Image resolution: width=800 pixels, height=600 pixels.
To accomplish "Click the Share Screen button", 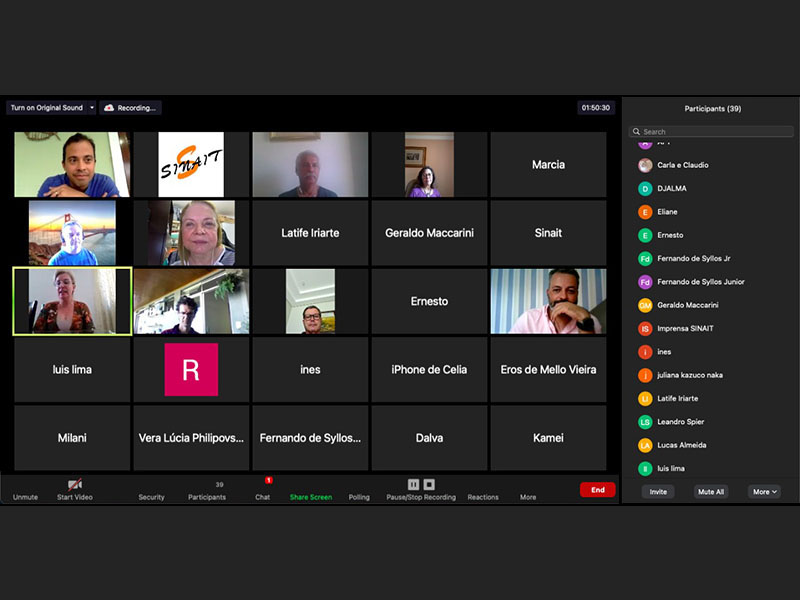I will [x=311, y=490].
